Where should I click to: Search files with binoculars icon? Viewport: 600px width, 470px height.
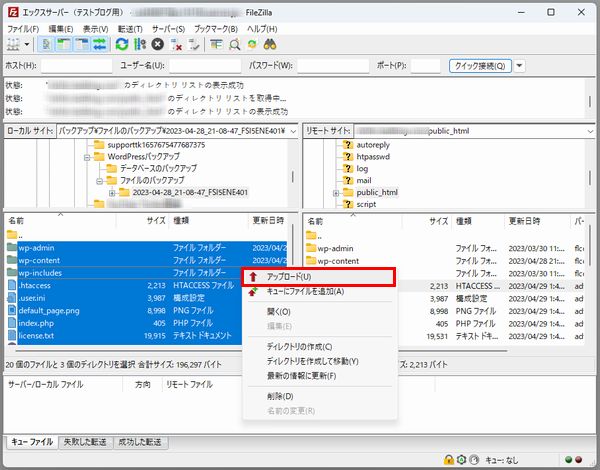coord(270,45)
